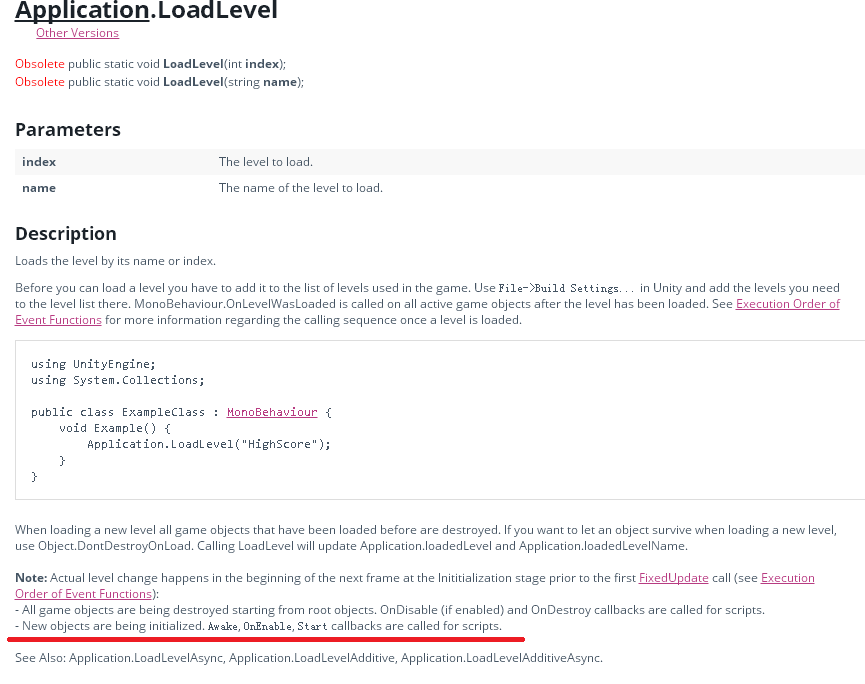The width and height of the screenshot is (865, 684).
Task: Open Execution Order of link after 'See'
Action: [788, 304]
